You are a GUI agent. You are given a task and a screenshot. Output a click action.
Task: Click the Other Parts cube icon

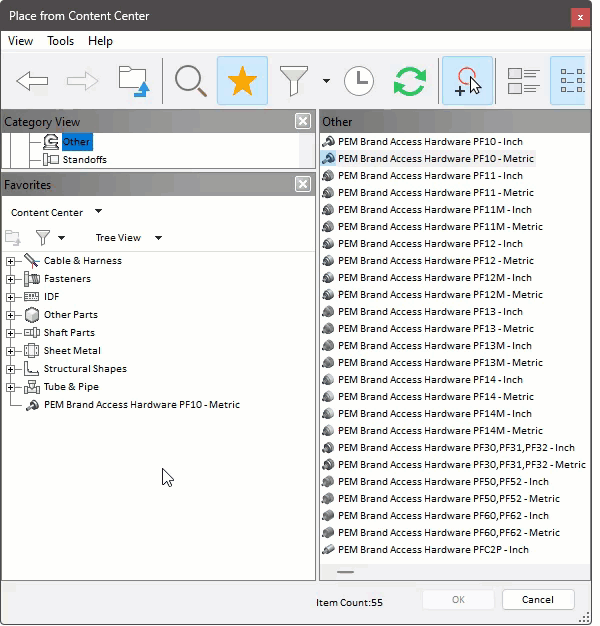point(32,315)
